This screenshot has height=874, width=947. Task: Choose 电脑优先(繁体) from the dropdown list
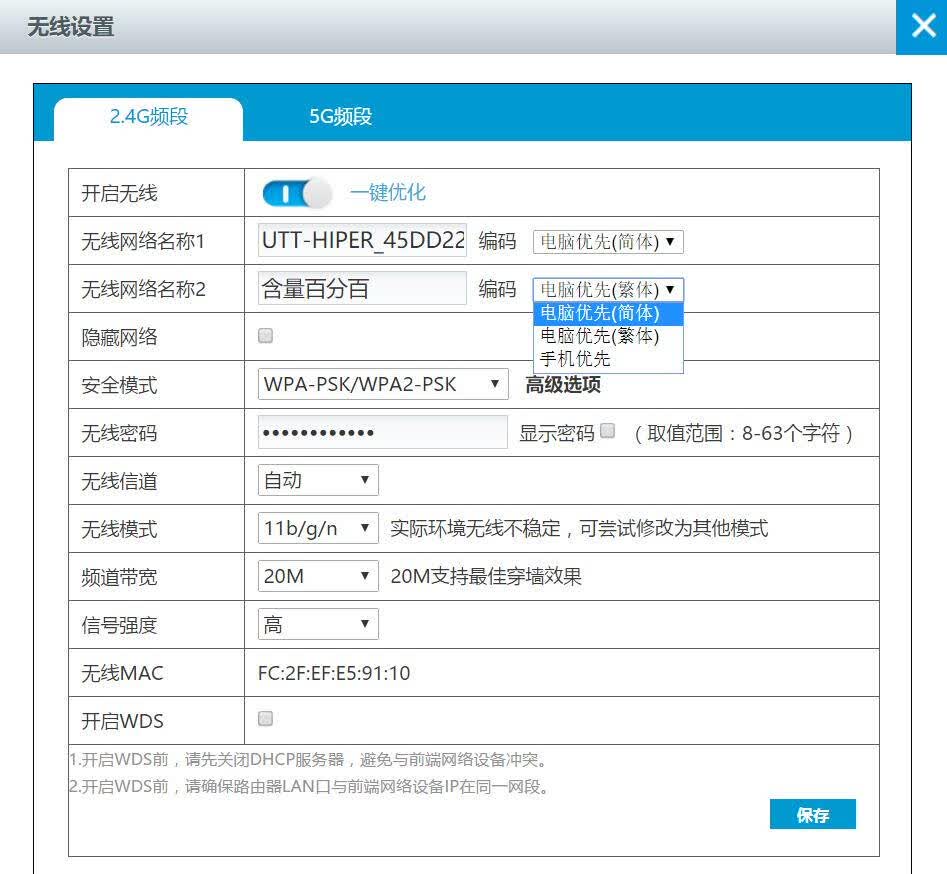(x=608, y=336)
